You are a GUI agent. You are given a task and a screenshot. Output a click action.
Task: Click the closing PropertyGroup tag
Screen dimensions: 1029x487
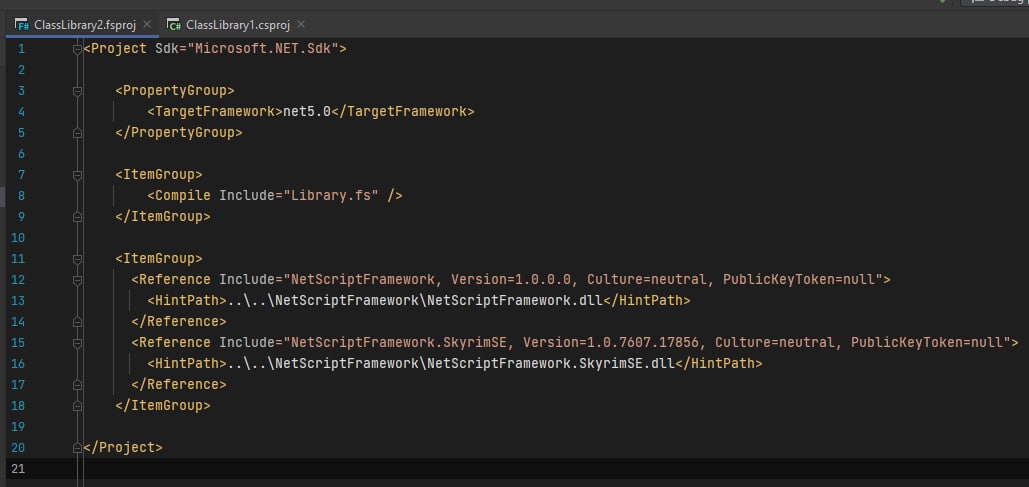[x=179, y=133]
